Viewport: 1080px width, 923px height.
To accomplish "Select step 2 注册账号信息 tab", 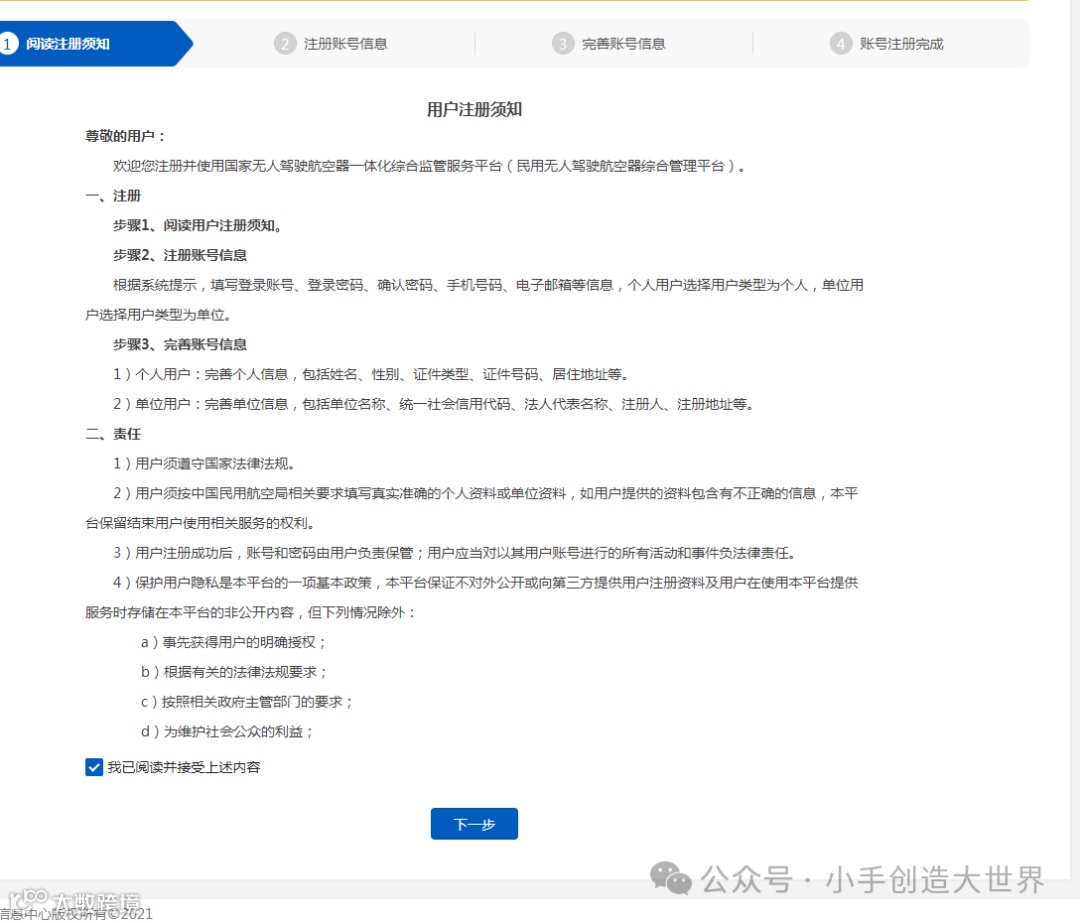I will [331, 44].
